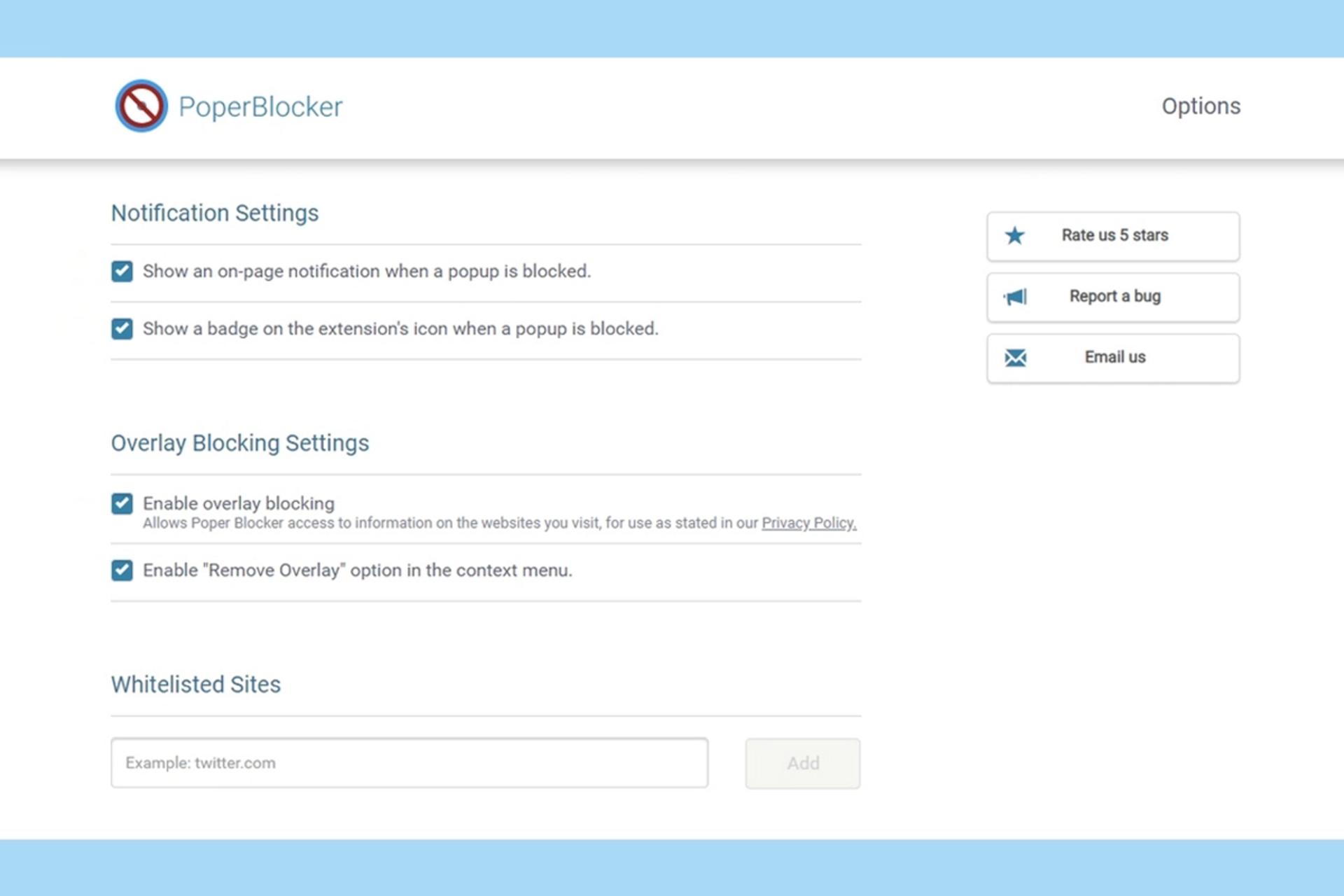The width and height of the screenshot is (1344, 896).
Task: Click the Notification Settings heading
Action: click(x=215, y=213)
